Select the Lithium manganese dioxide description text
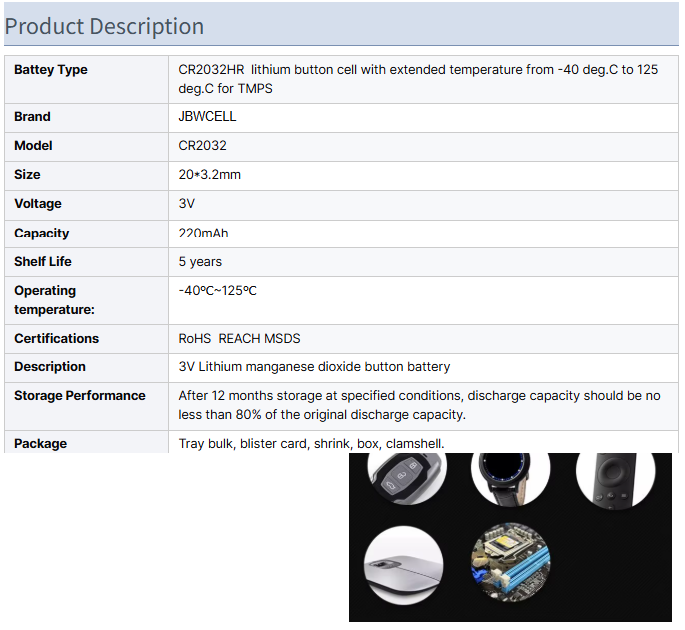Image resolution: width=685 pixels, height=630 pixels. tap(314, 367)
